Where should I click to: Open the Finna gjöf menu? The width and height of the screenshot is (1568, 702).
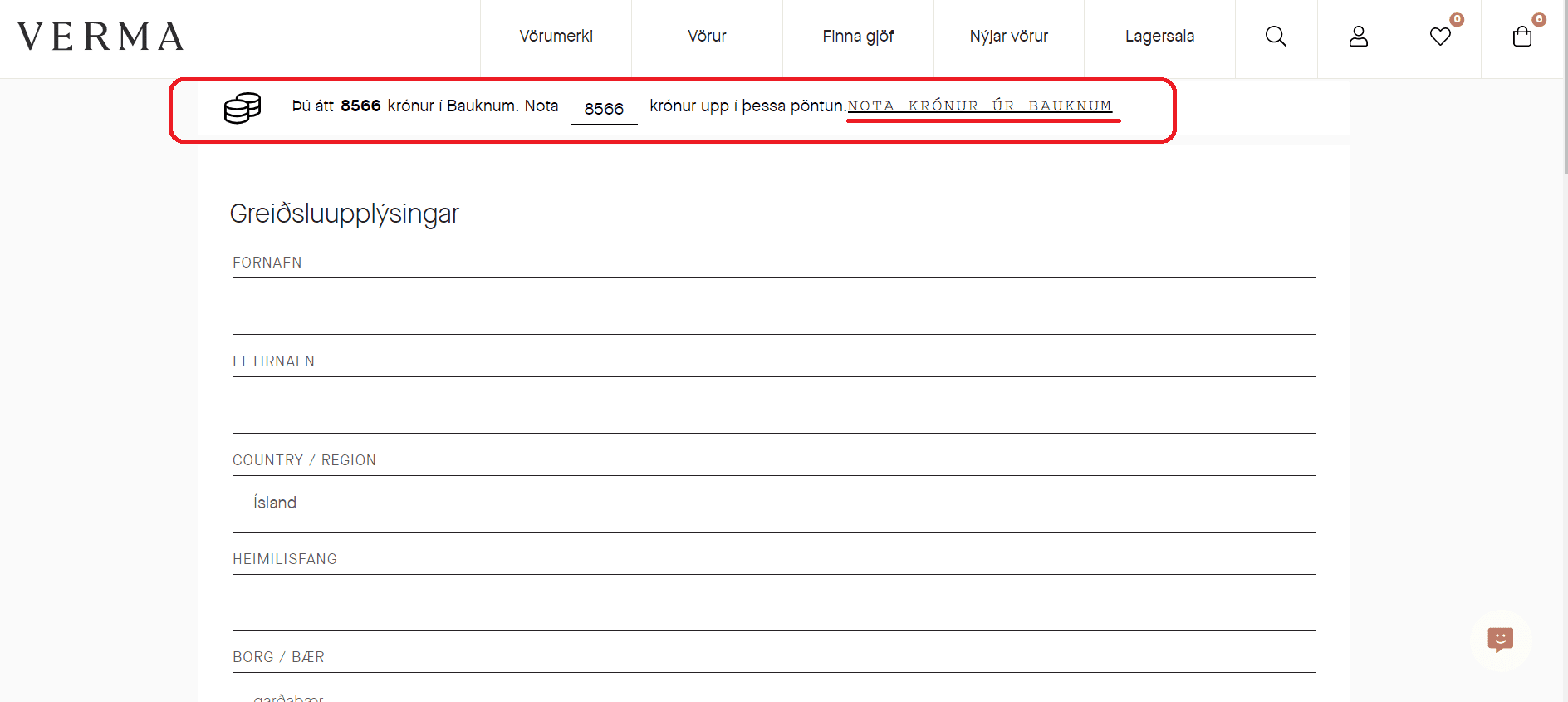tap(858, 37)
